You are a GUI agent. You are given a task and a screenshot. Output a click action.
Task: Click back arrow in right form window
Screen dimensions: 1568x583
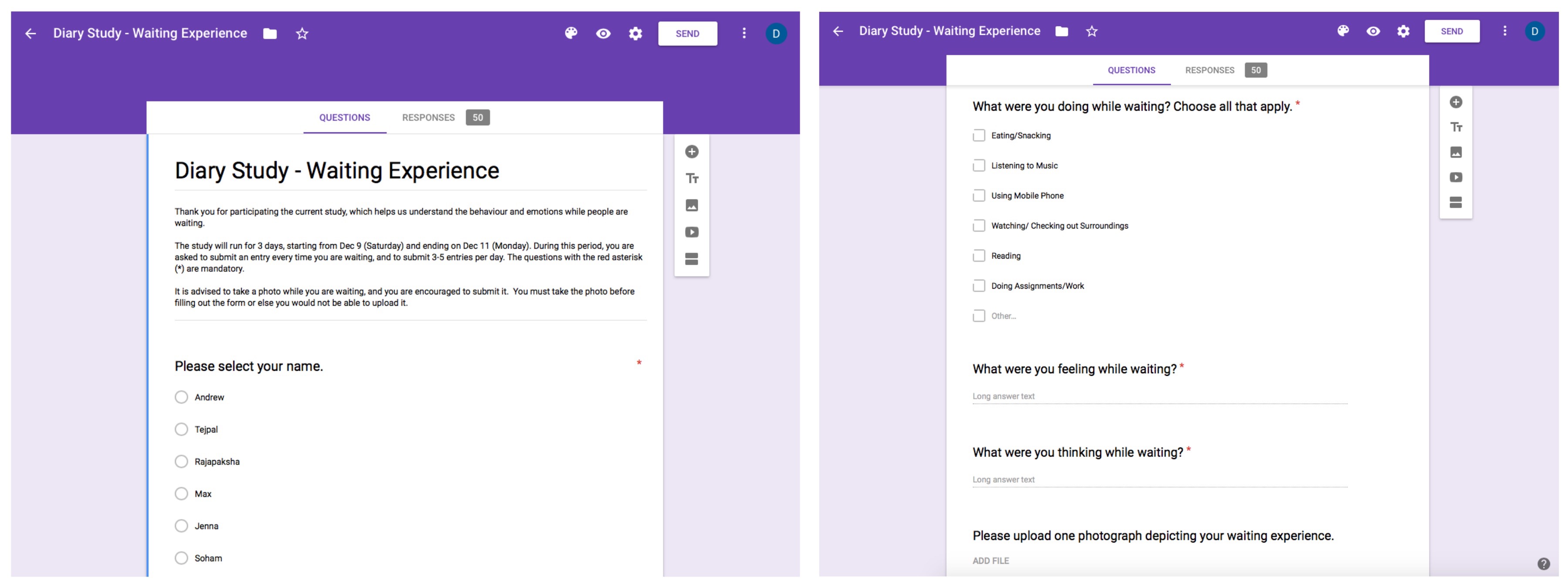pos(838,31)
